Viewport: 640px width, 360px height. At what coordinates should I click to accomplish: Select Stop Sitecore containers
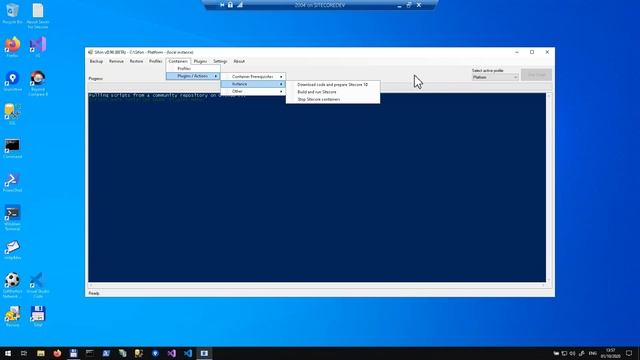click(333, 99)
